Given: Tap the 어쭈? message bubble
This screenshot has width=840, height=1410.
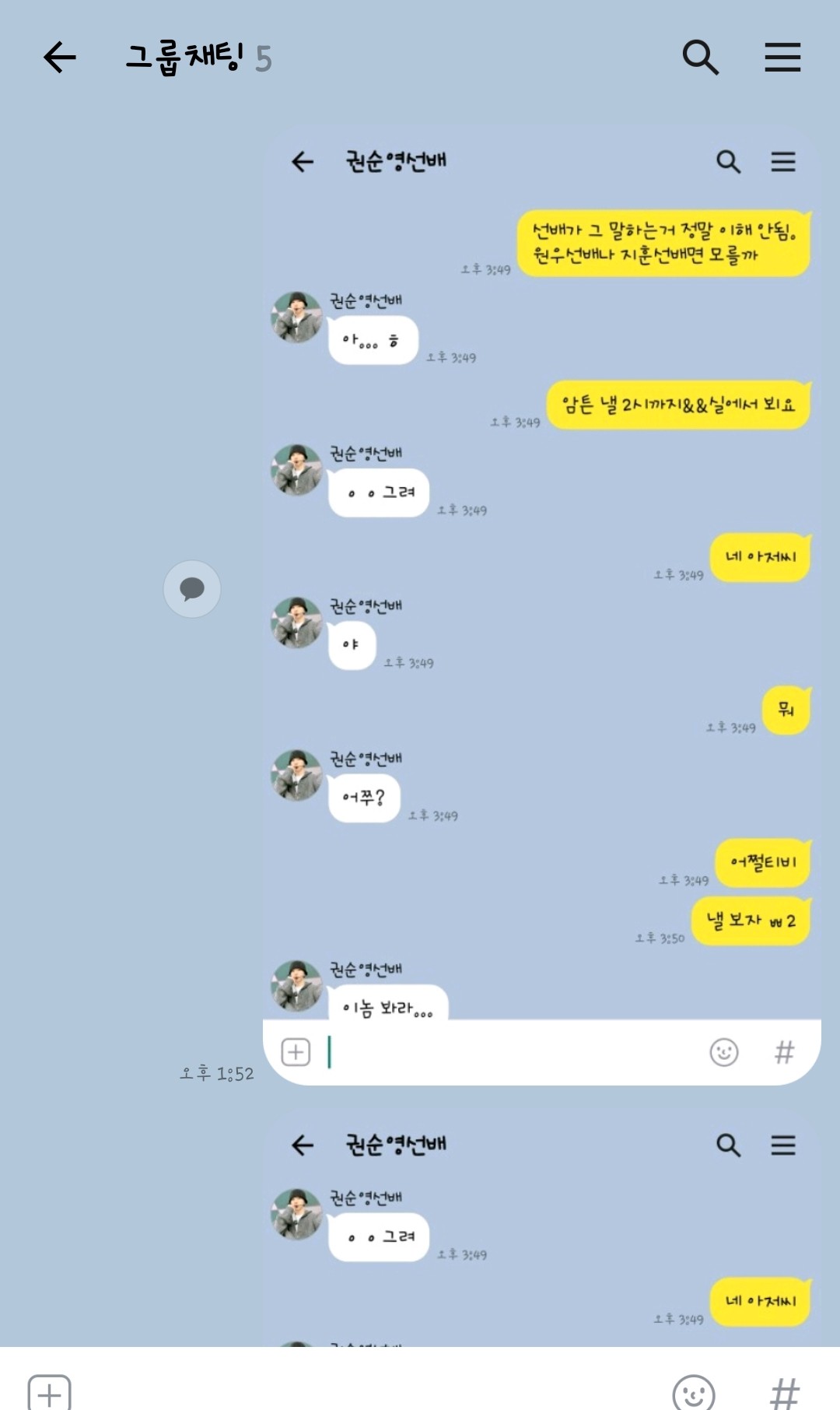Looking at the screenshot, I should [x=364, y=798].
